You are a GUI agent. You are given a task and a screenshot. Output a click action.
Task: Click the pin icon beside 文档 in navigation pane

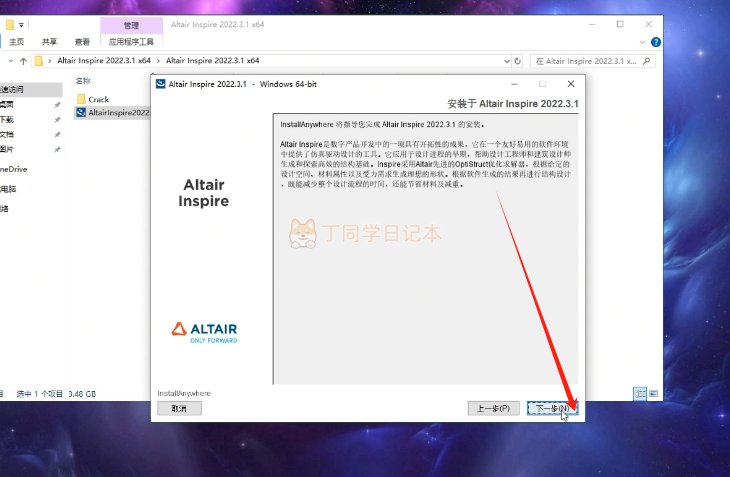tap(57, 134)
